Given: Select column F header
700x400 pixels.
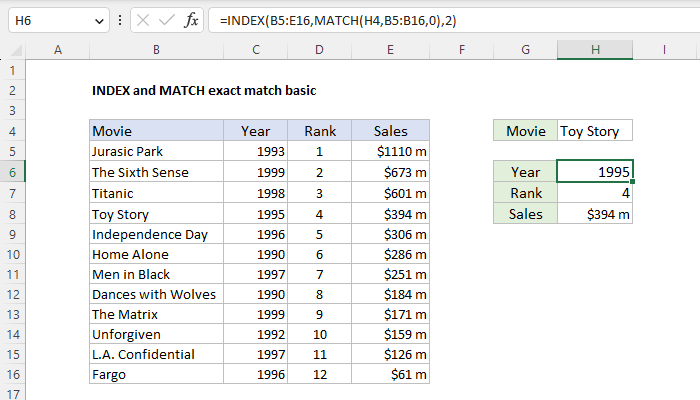Looking at the screenshot, I should (x=462, y=50).
